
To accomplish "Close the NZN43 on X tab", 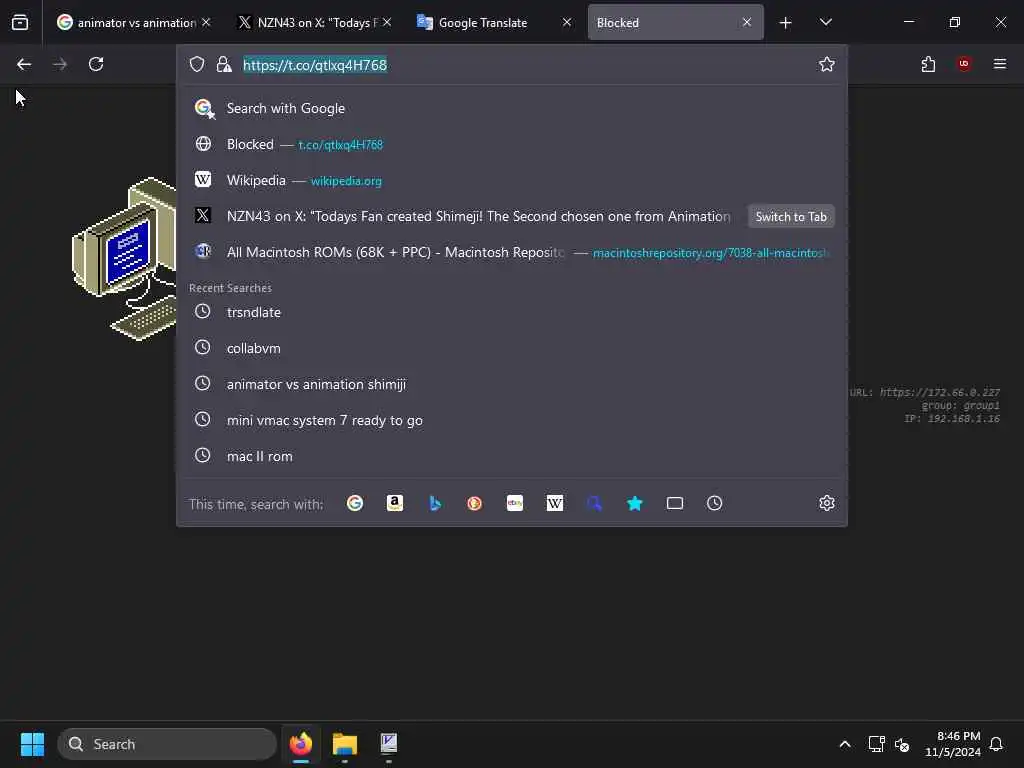I will tap(387, 22).
